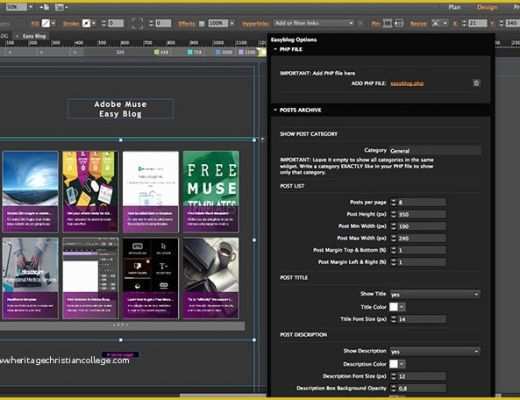Click the colorful infographic post thumbnail
Viewport: 520px width, 400px height.
click(90, 178)
